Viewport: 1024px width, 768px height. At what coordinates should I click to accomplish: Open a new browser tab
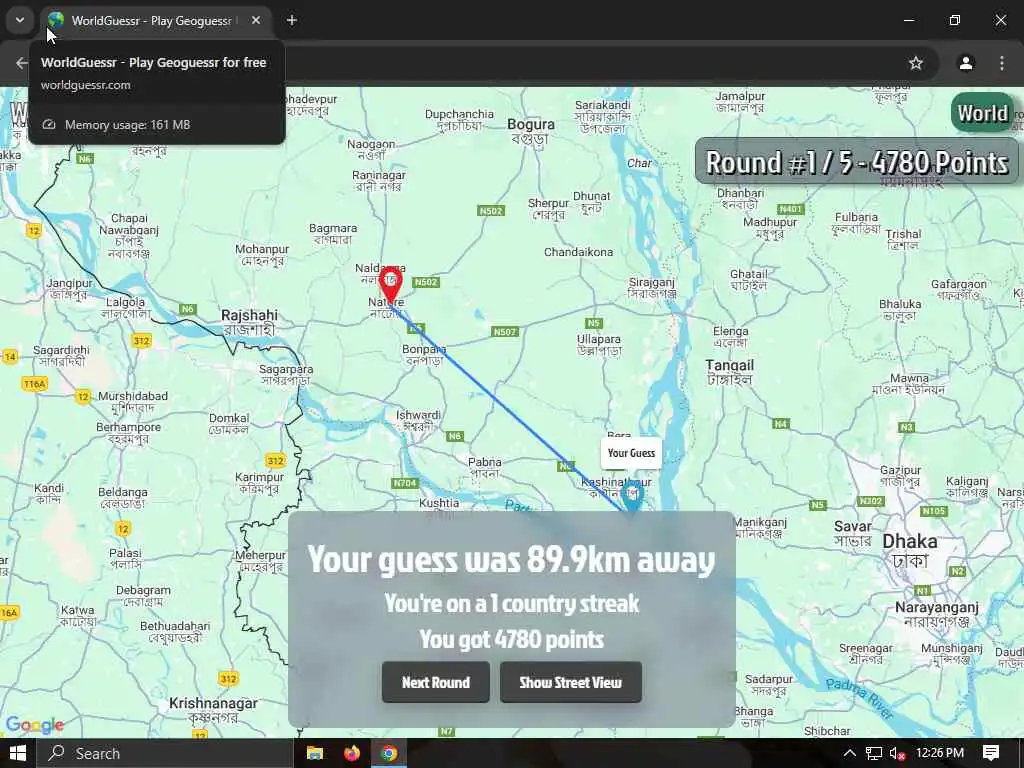click(x=292, y=20)
